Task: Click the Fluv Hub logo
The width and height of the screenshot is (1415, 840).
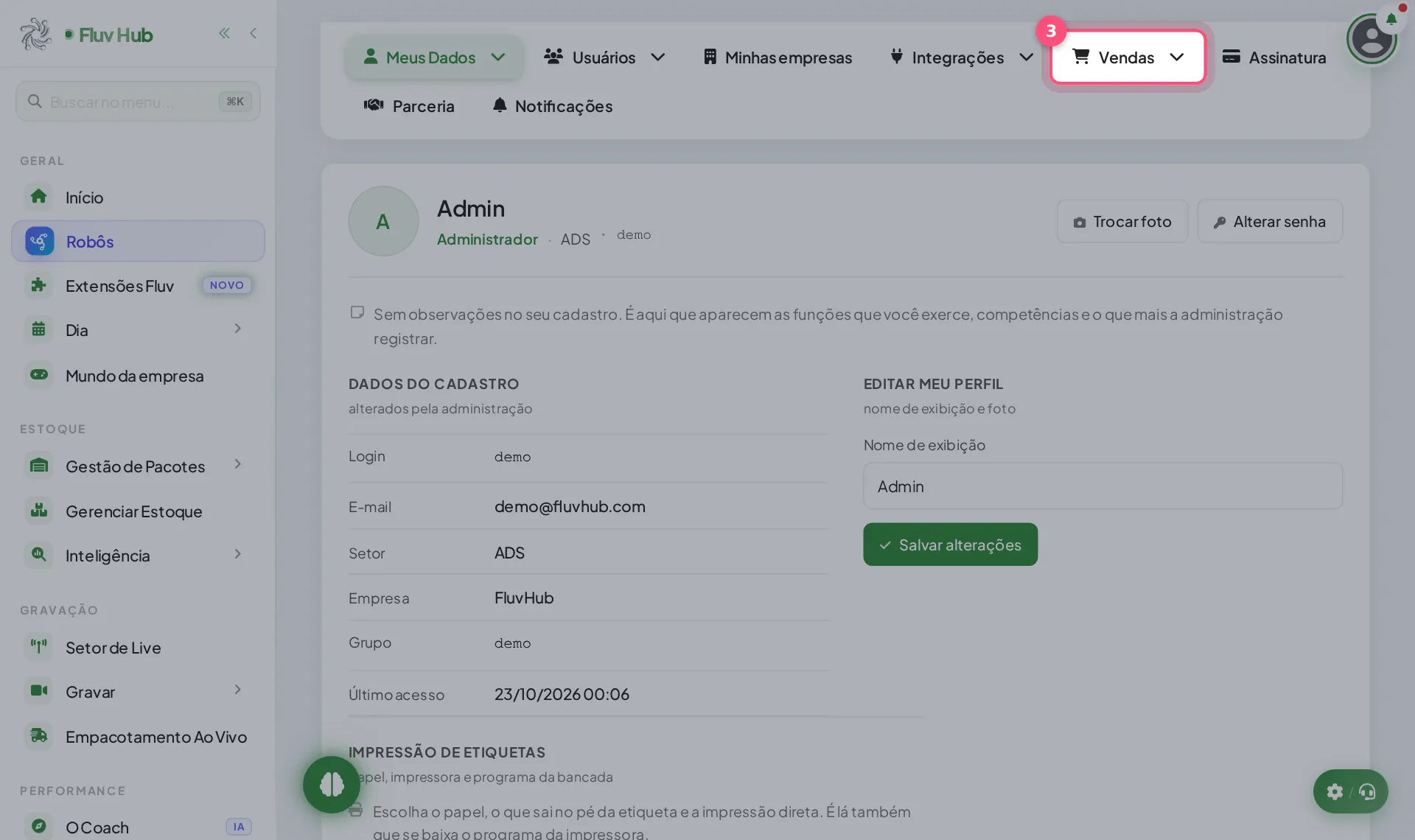Action: coord(86,35)
